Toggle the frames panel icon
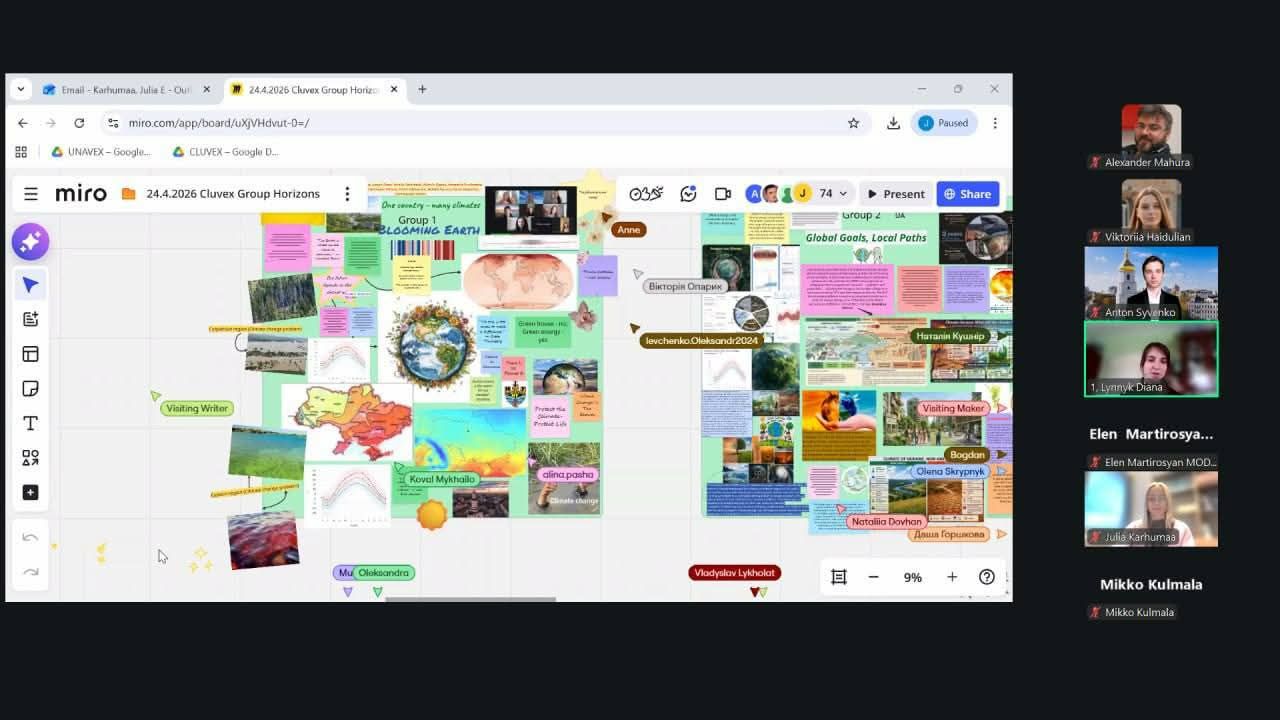 (839, 577)
